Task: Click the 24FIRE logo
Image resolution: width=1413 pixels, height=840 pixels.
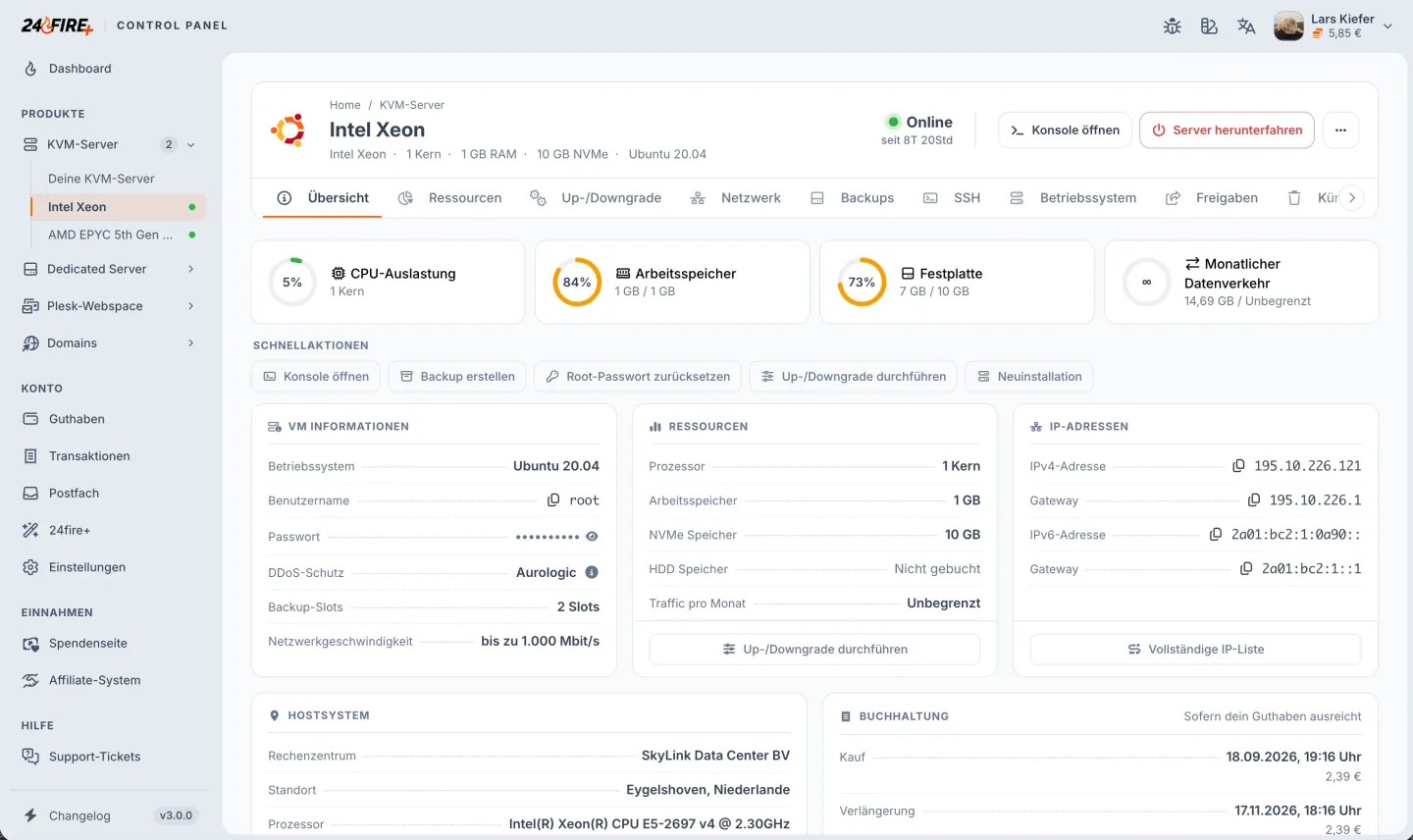Action: tap(57, 26)
